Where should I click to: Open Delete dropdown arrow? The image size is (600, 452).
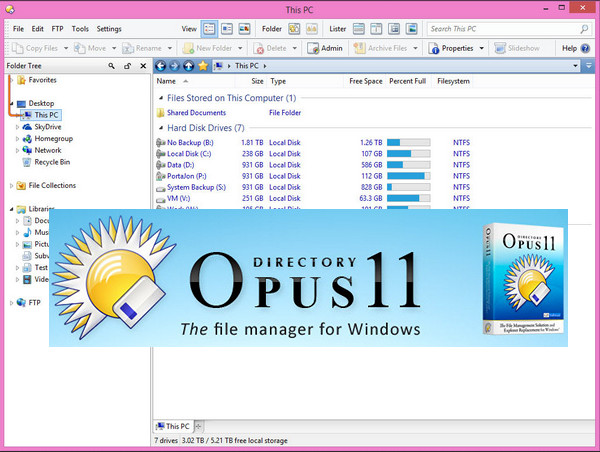pyautogui.click(x=295, y=48)
